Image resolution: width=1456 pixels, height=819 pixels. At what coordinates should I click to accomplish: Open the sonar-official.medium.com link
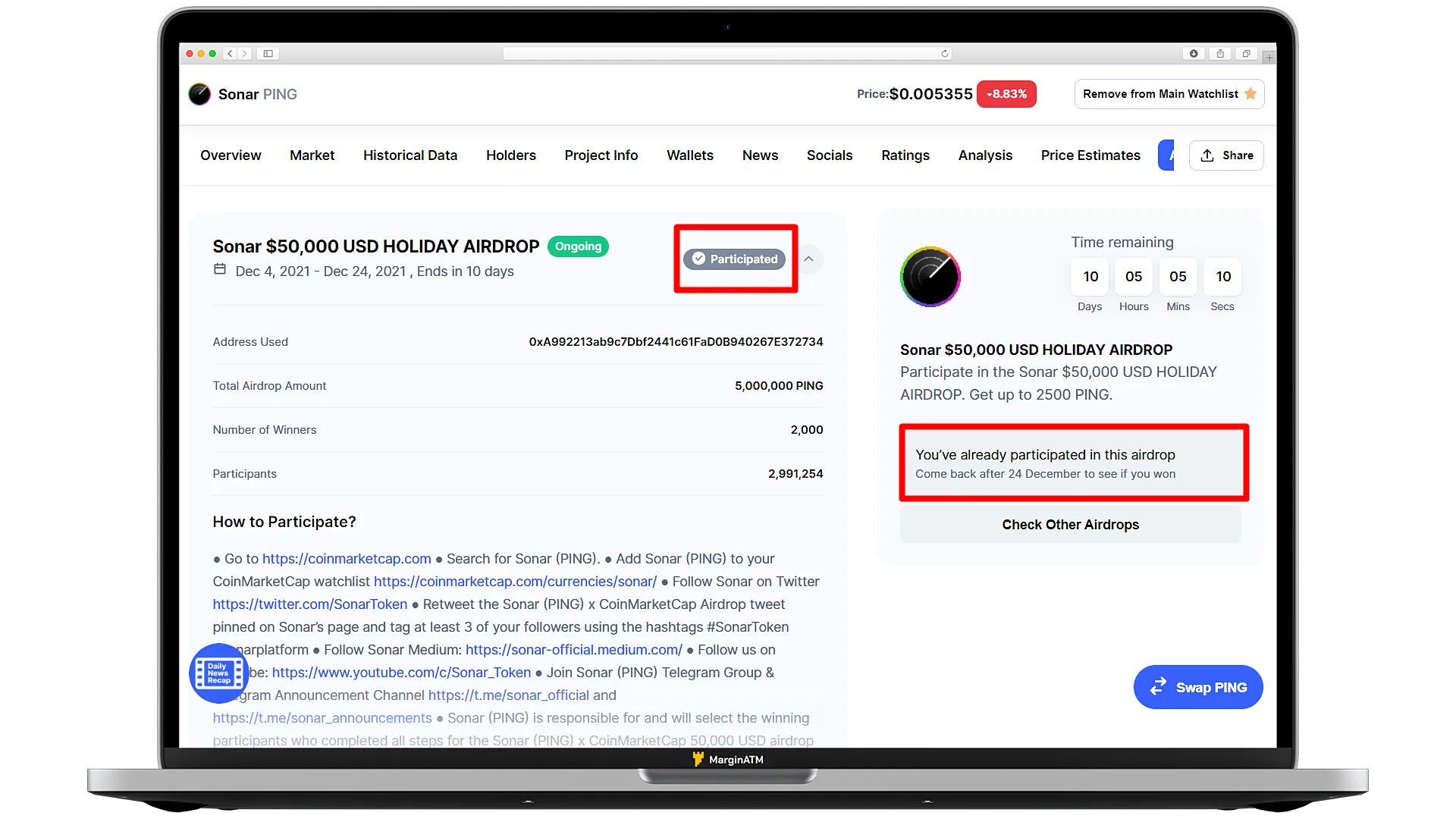[574, 650]
